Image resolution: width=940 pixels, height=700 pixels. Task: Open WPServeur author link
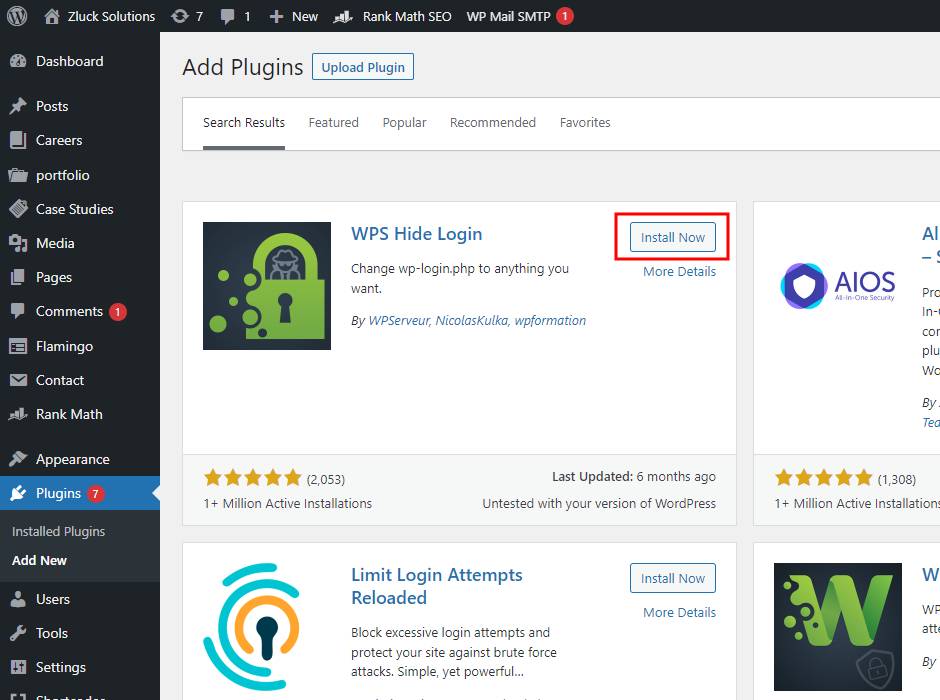tap(399, 321)
